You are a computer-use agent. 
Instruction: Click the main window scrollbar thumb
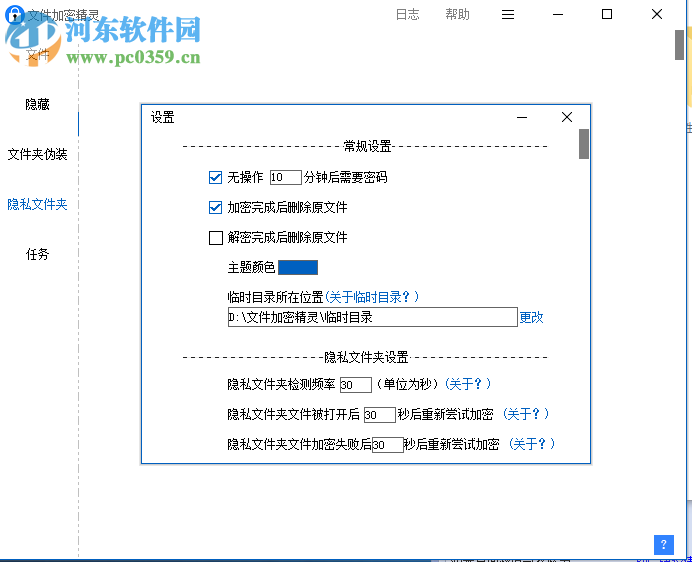click(x=679, y=45)
